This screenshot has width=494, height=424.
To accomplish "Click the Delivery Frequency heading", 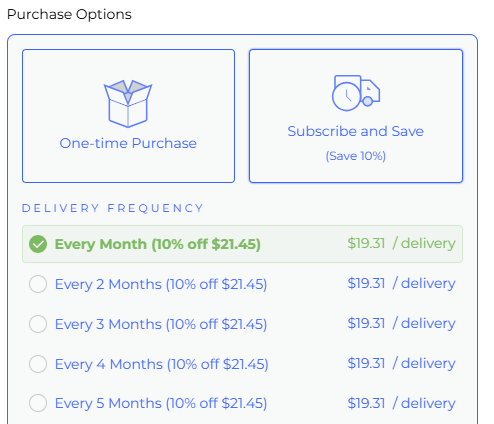I will 113,208.
